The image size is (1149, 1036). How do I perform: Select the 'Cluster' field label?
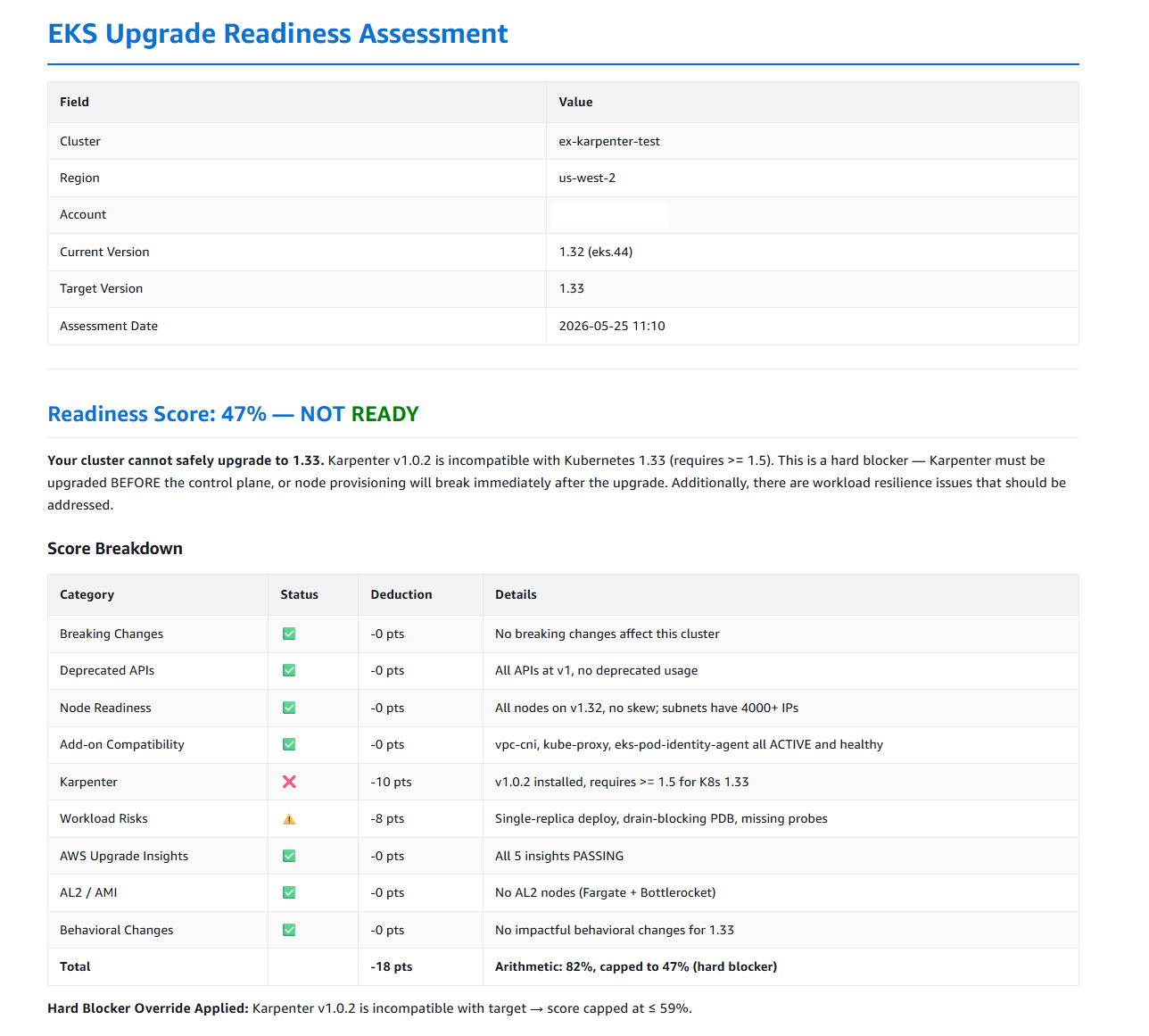point(80,141)
